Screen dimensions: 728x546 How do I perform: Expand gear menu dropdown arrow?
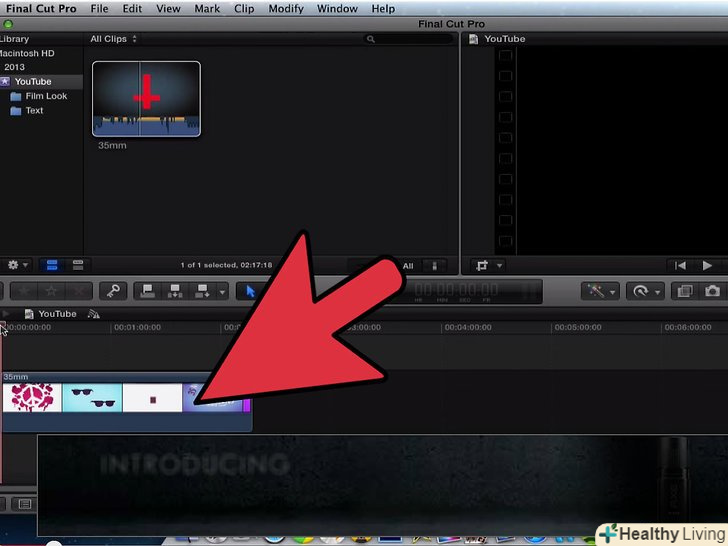coord(26,265)
